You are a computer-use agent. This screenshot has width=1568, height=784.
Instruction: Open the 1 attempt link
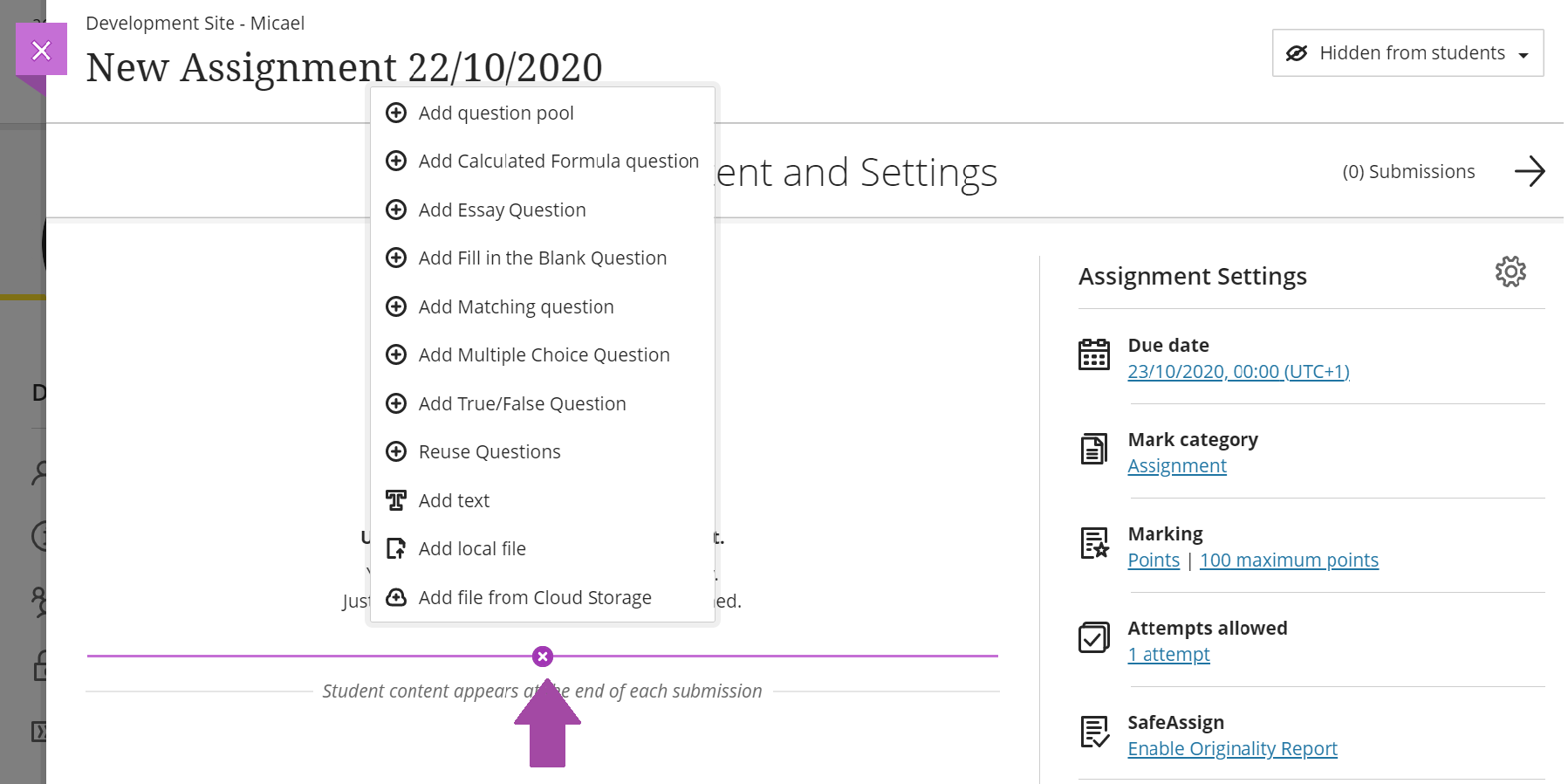[1167, 655]
